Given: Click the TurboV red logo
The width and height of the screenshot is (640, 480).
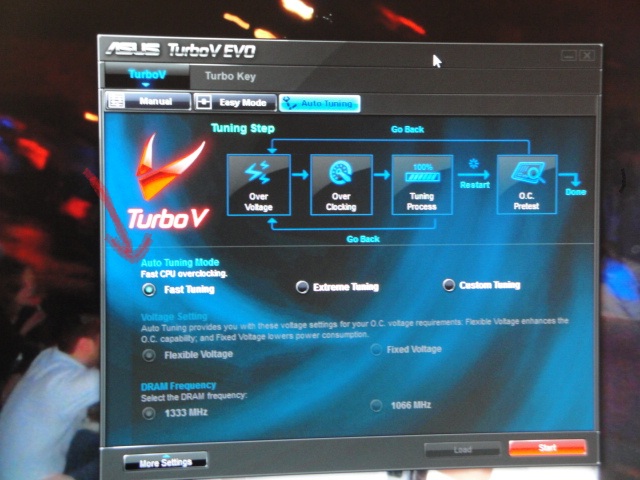Looking at the screenshot, I should [169, 182].
